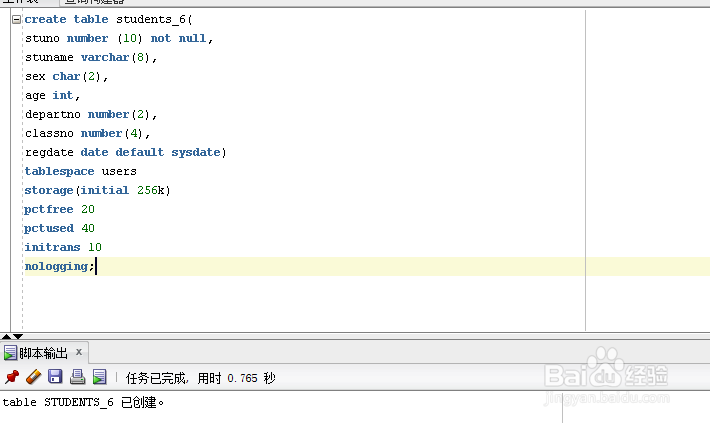
Task: Click the 'pctused 40' line
Action: pos(59,228)
